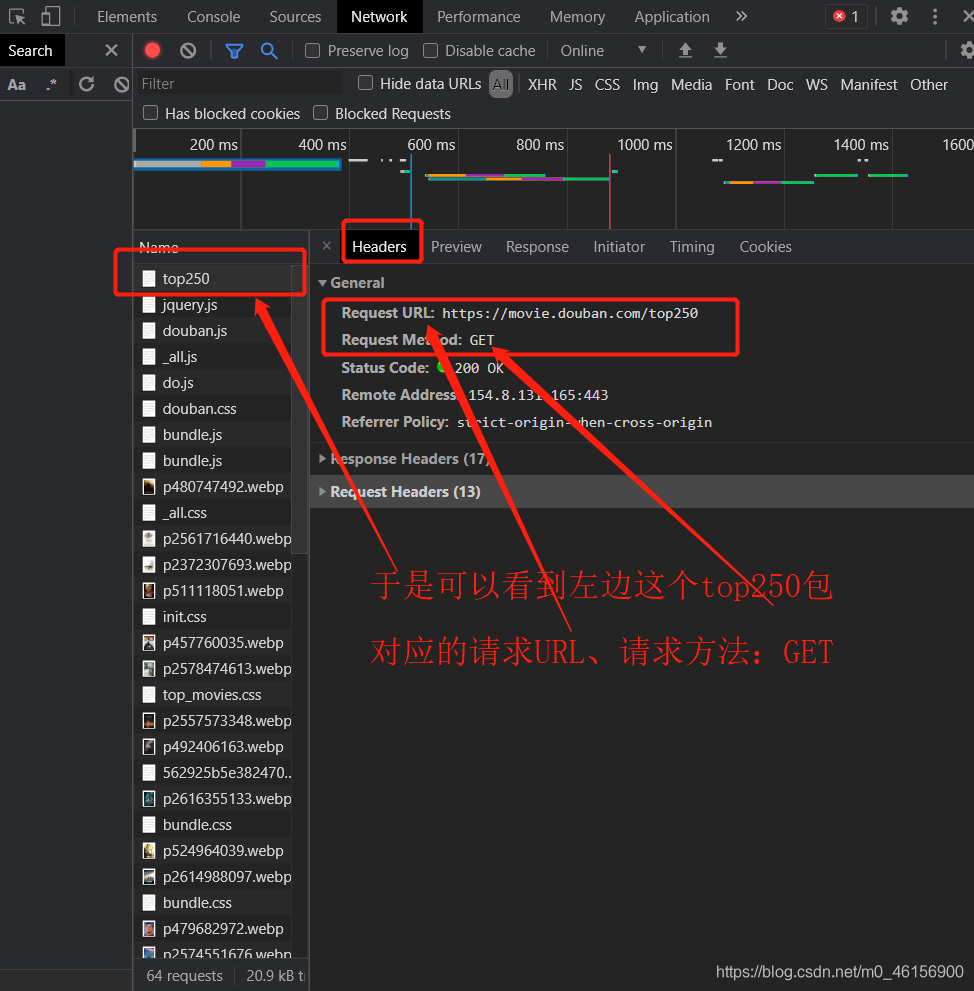Click the export HAR download icon
Screen dimensions: 974x991
720,50
